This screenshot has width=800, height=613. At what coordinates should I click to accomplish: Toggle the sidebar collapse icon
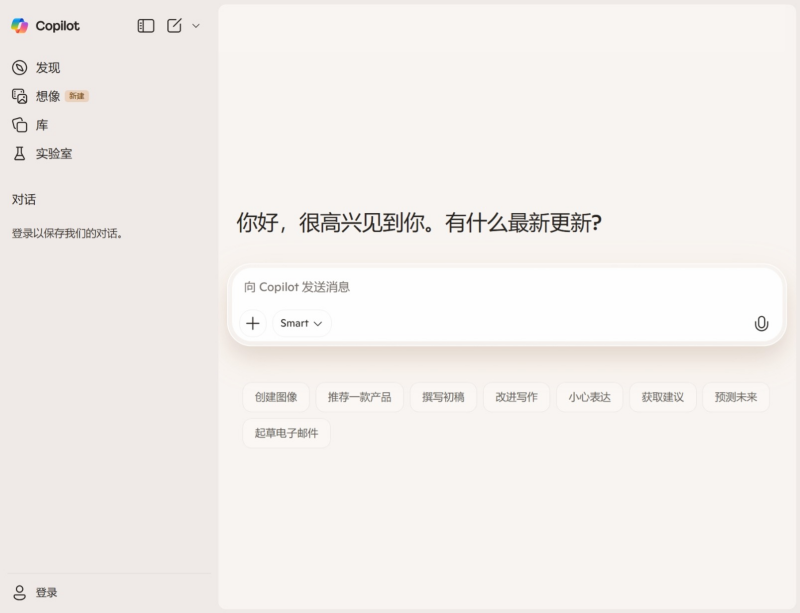[x=146, y=26]
